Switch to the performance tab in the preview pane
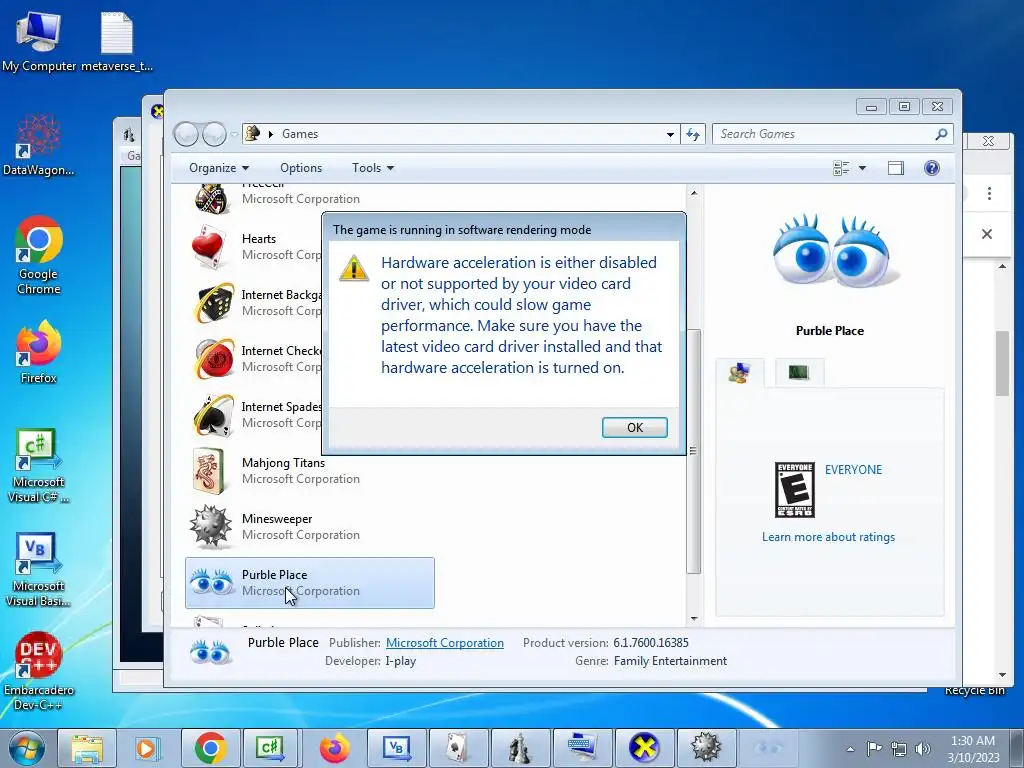1024x768 pixels. (x=799, y=372)
